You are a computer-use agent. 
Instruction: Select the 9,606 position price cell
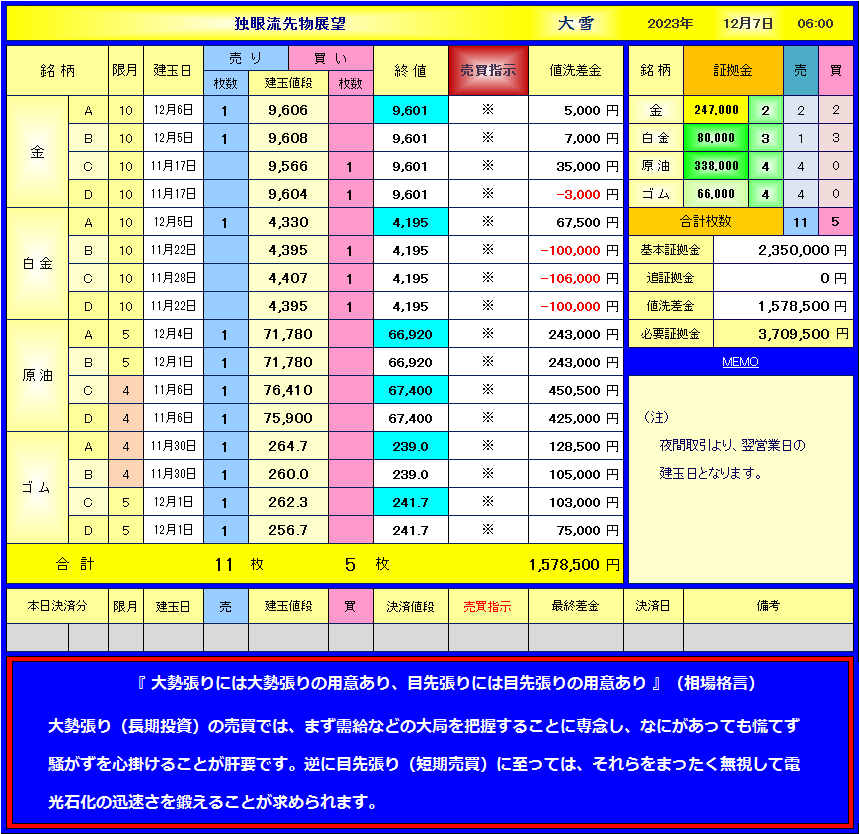pyautogui.click(x=288, y=110)
